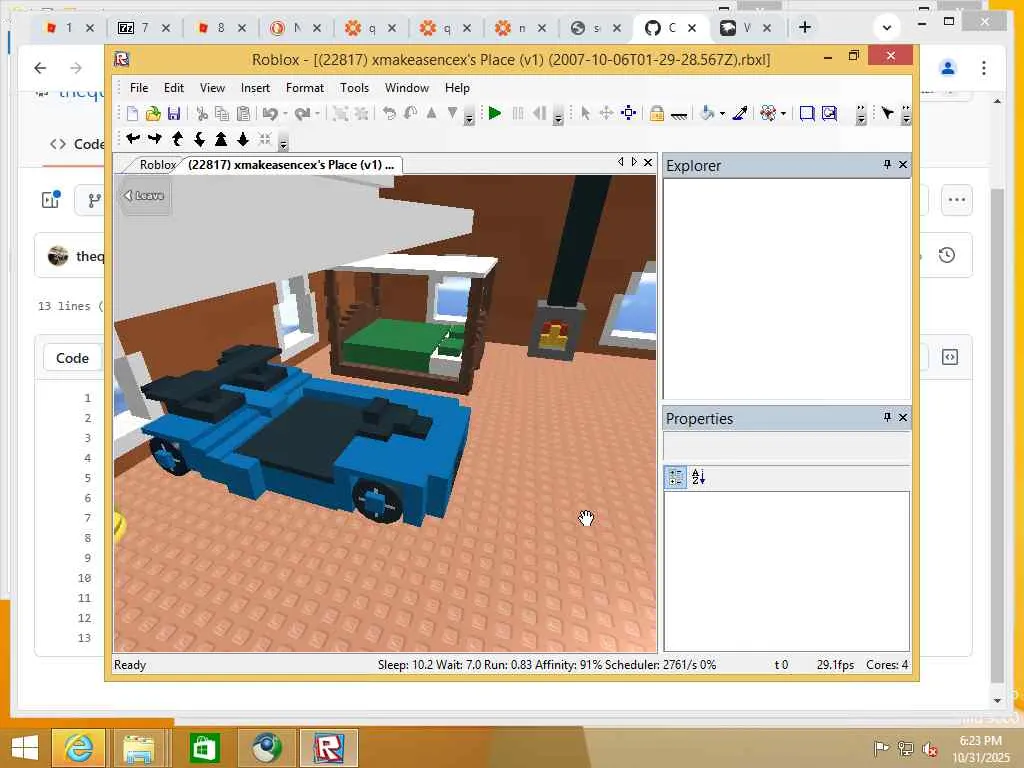Click the black arrow cursor tool icon
Screen dimensions: 1024x768
coord(887,114)
